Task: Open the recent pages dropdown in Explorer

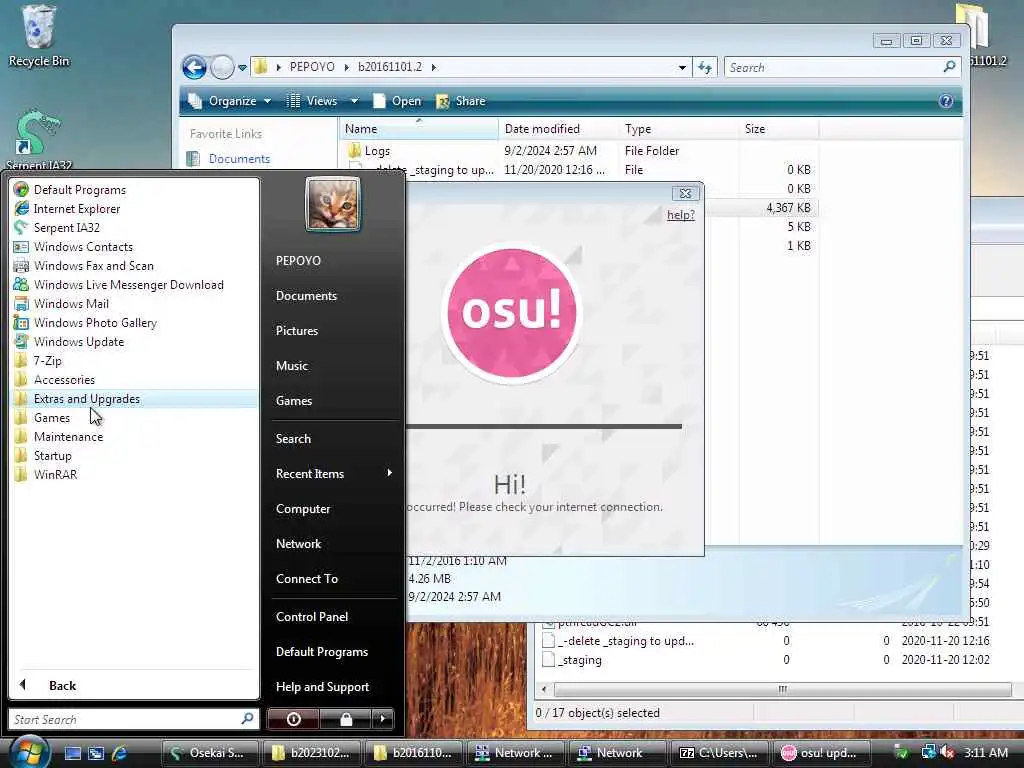Action: click(x=242, y=68)
